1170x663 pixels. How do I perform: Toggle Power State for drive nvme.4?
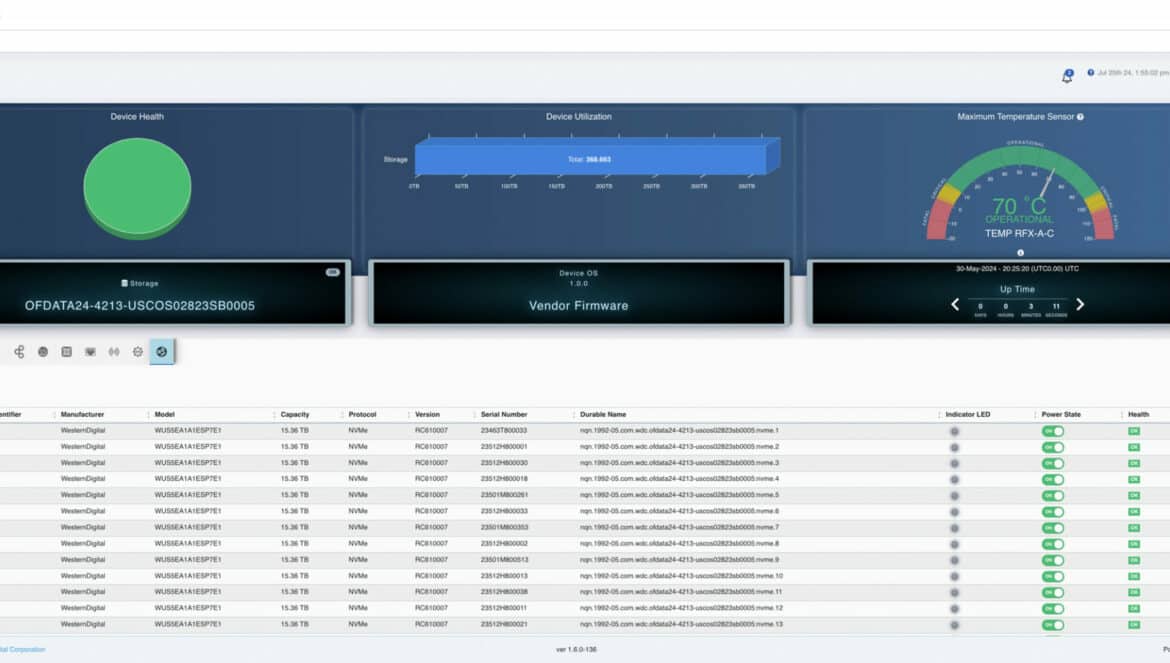tap(1053, 480)
